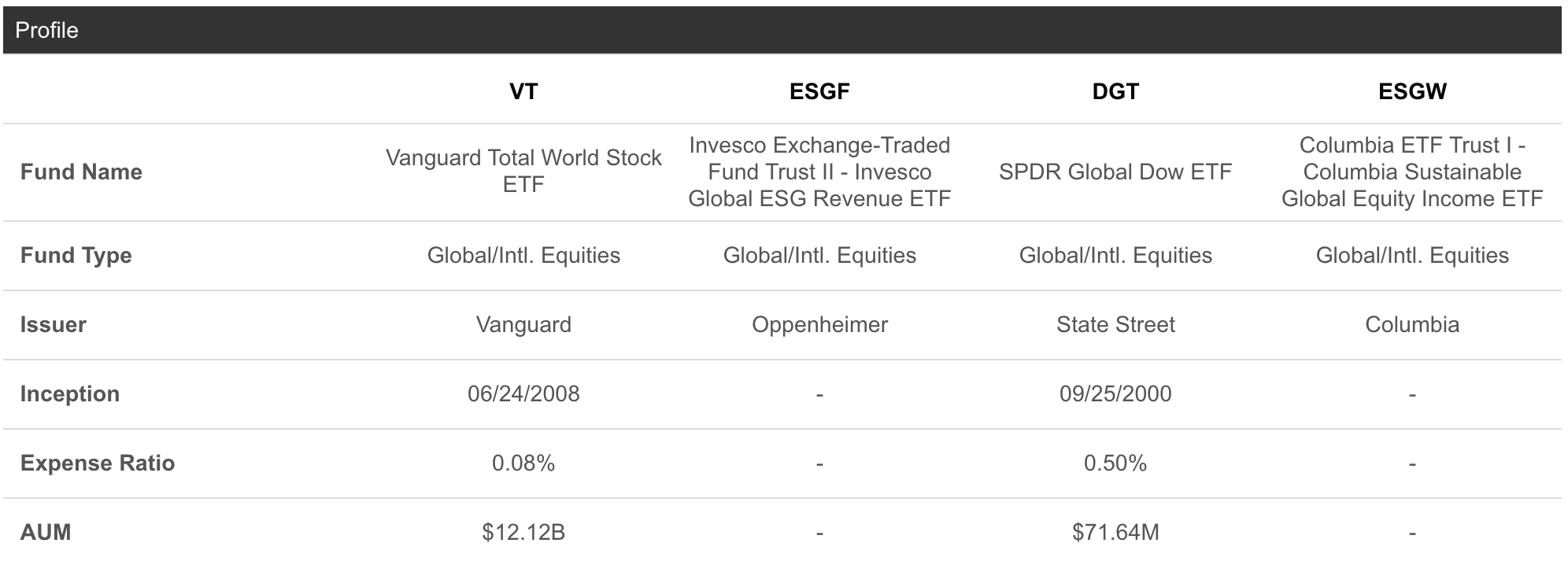Select SPDR Global Dow ETF fund name
This screenshot has width=1568, height=565.
pos(1115,172)
